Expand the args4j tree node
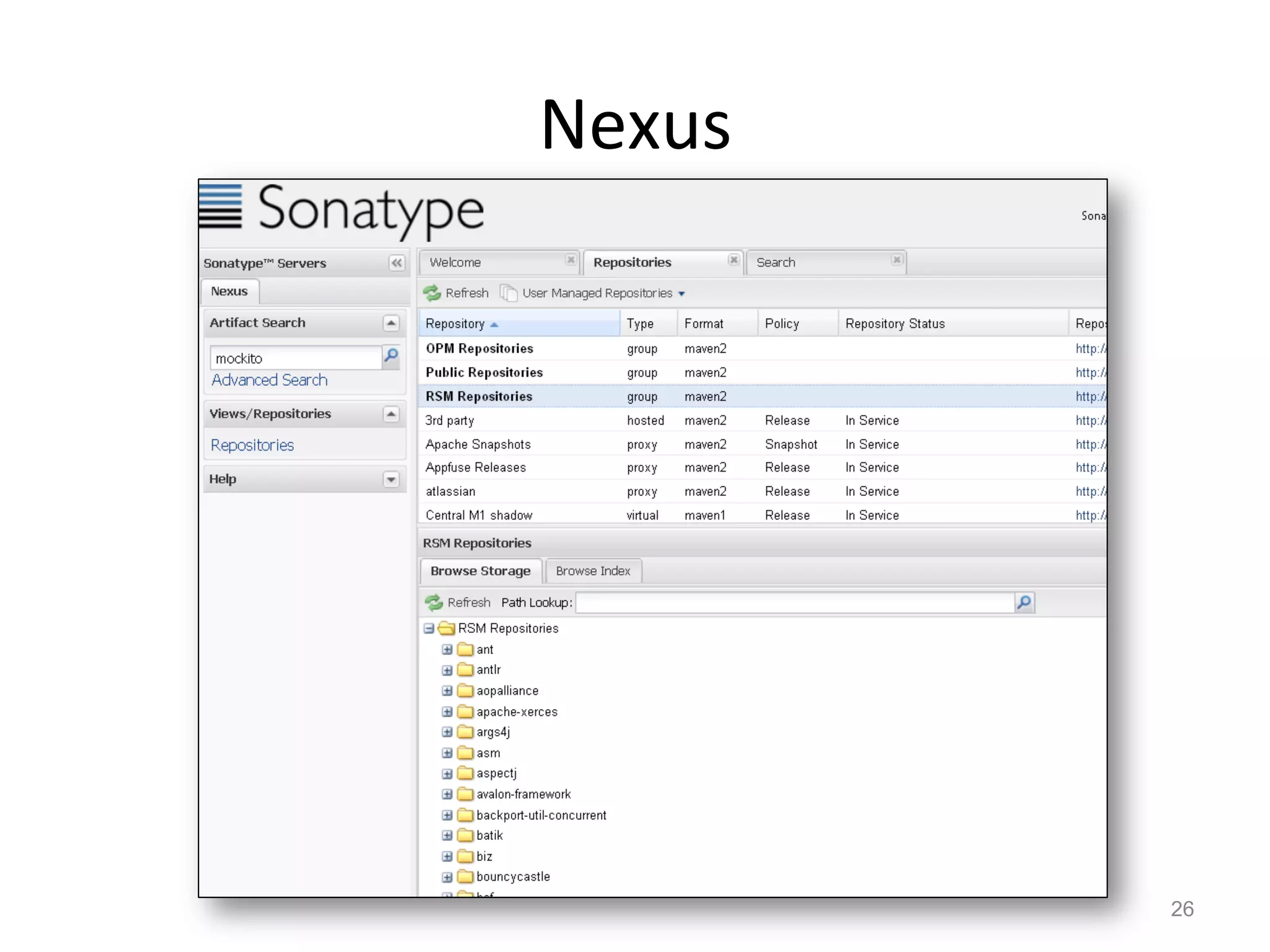 pyautogui.click(x=447, y=733)
